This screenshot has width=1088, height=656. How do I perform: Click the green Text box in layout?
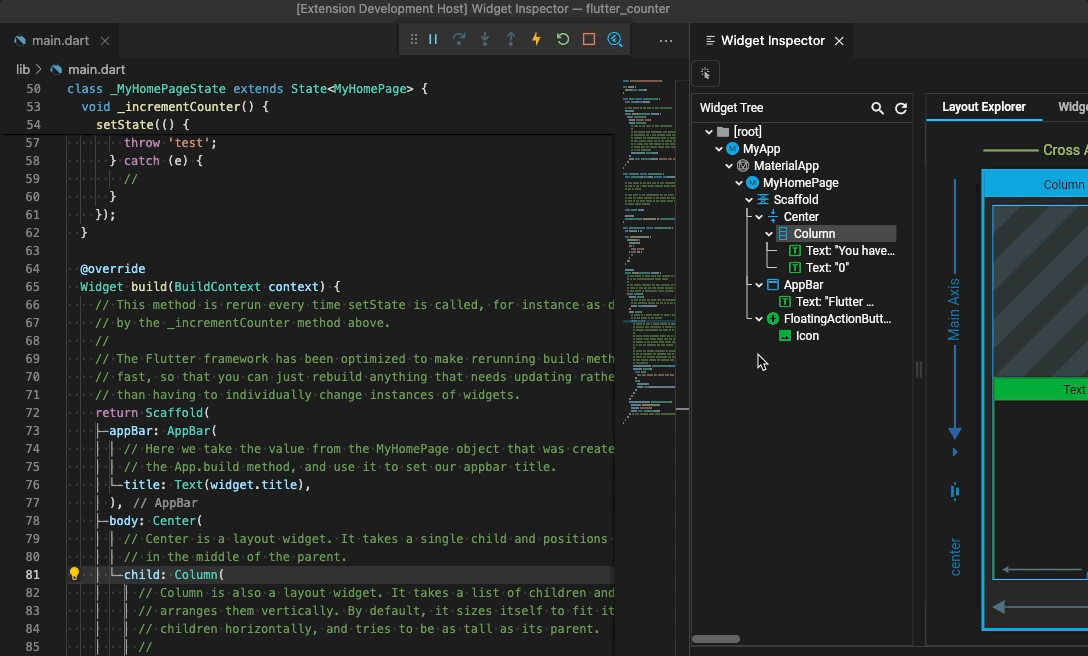[x=1041, y=389]
